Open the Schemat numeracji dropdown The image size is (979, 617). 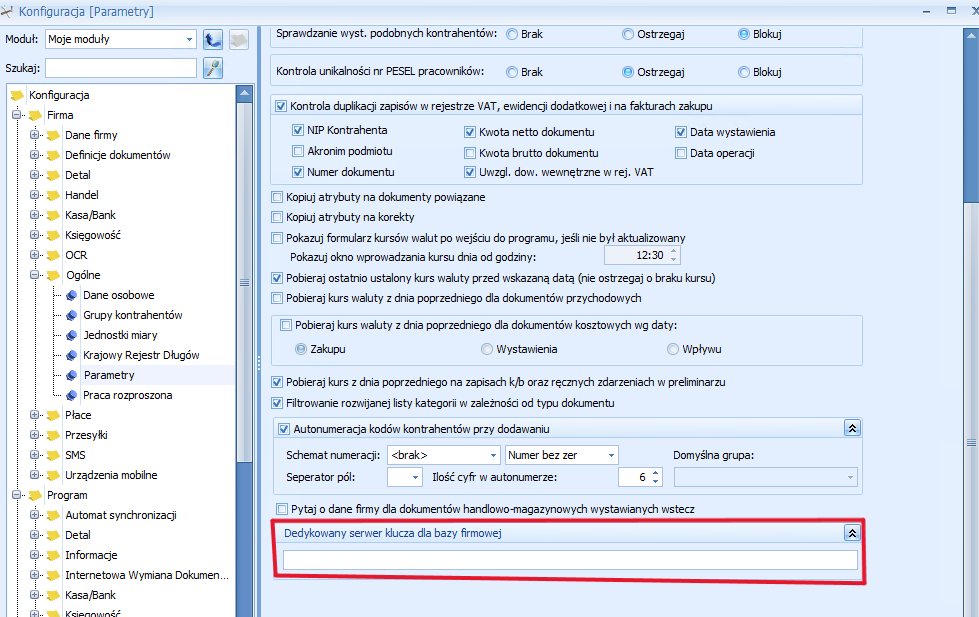pyautogui.click(x=493, y=455)
